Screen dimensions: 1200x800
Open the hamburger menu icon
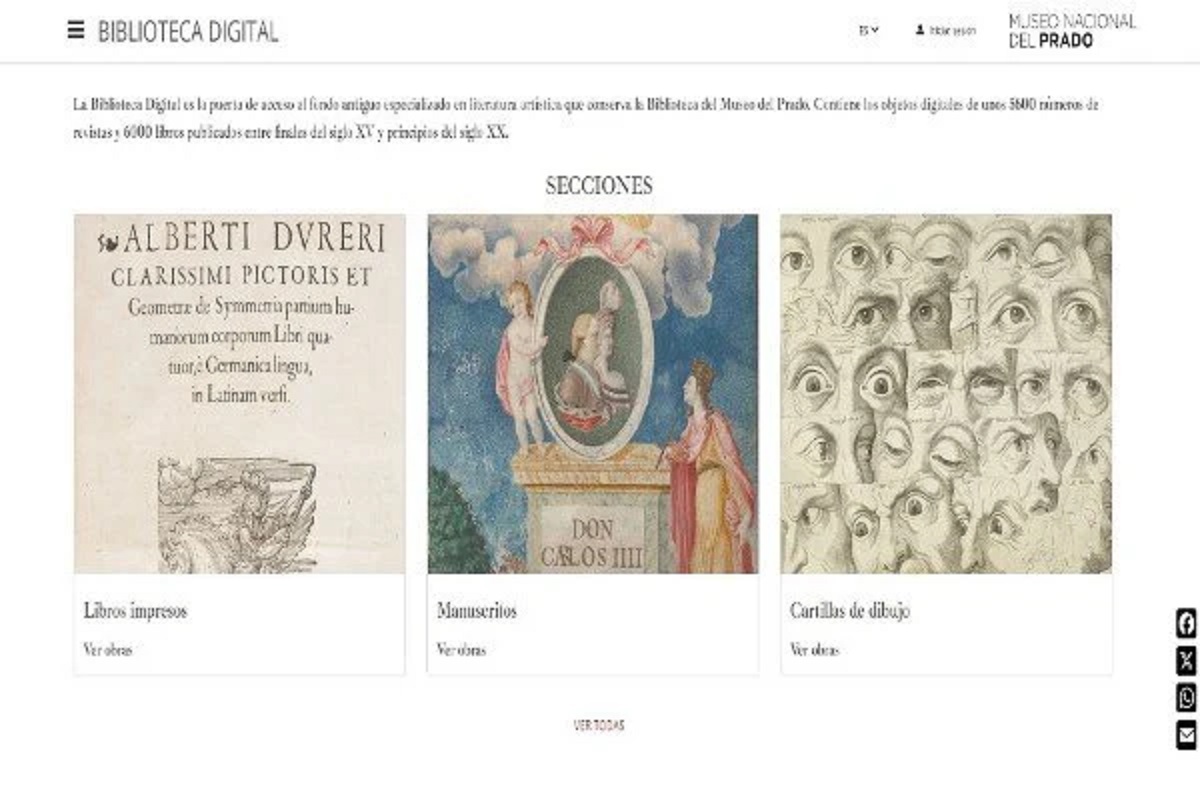pos(76,30)
